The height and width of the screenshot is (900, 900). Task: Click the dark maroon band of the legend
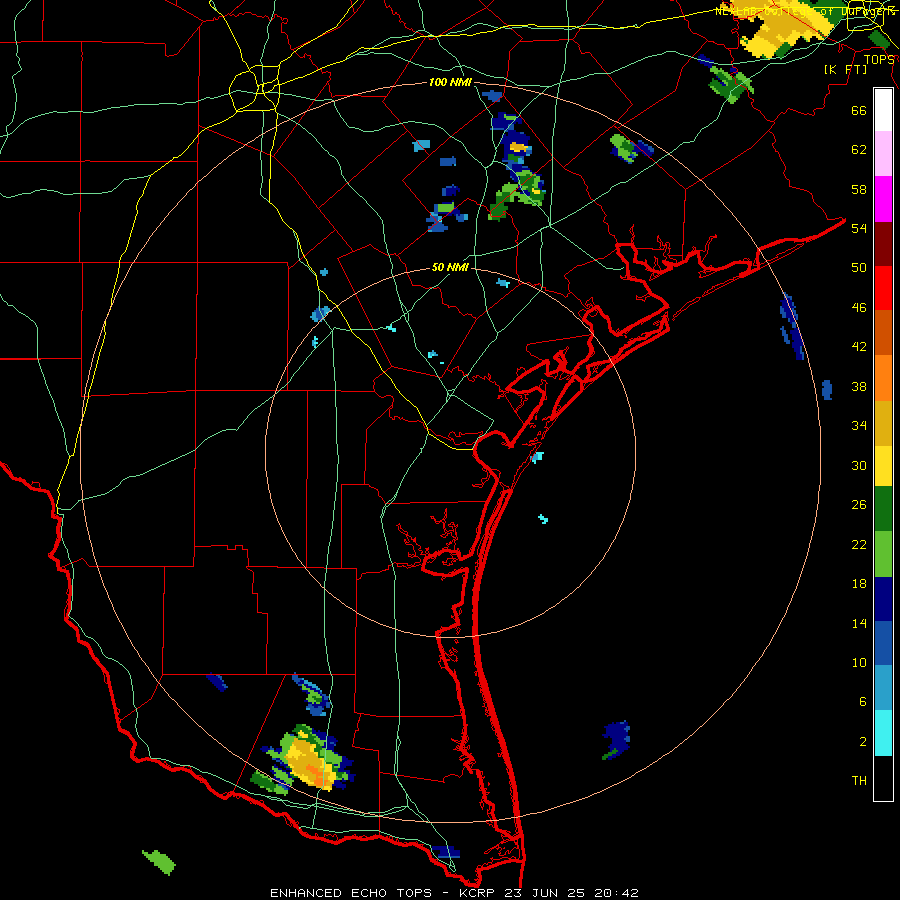click(x=883, y=243)
